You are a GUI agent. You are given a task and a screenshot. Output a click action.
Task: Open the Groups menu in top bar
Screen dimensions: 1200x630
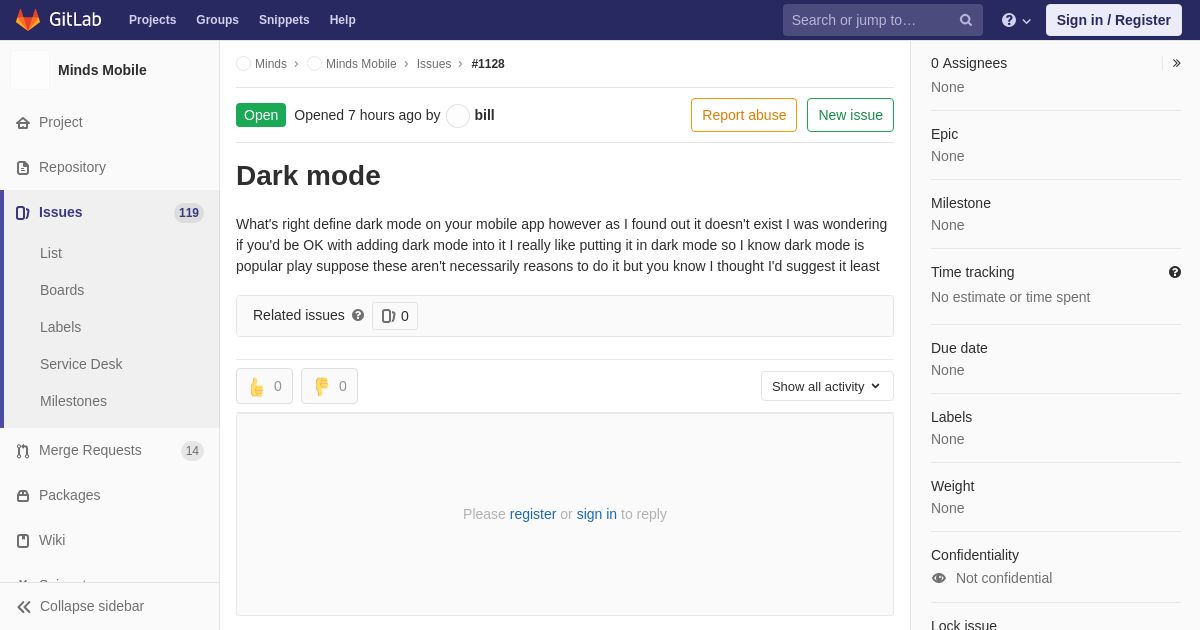click(217, 20)
